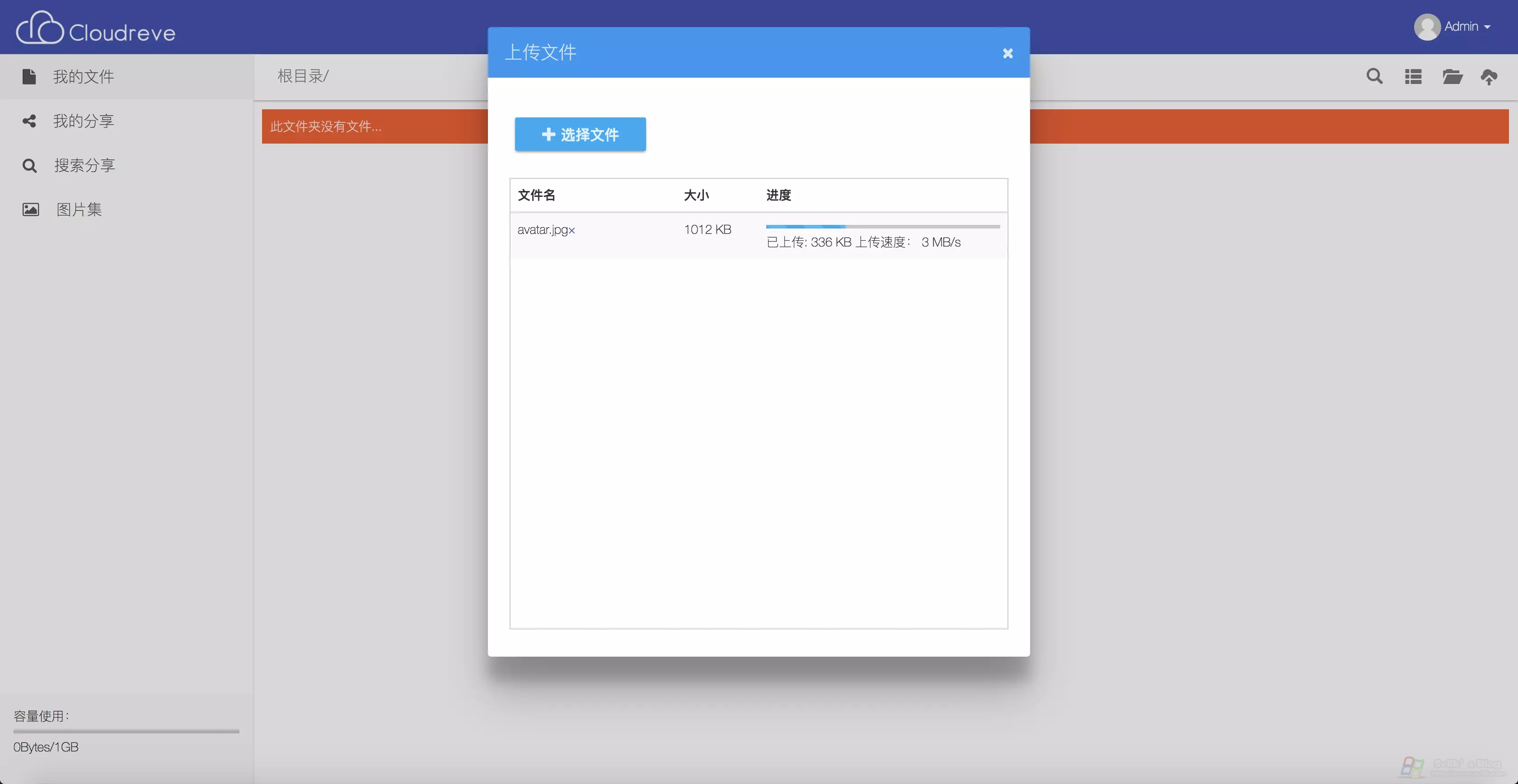Click the 容量使用 storage usage bar
This screenshot has width=1518, height=784.
126,731
